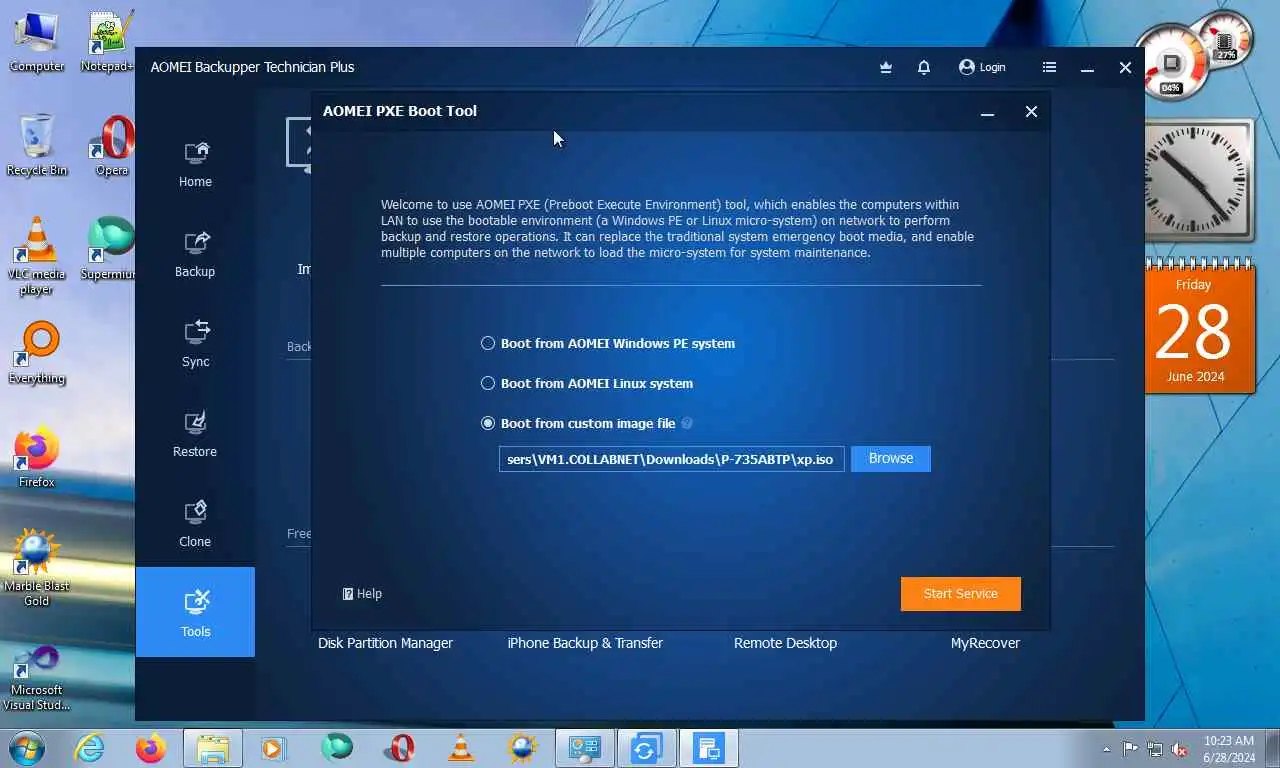Select Boot from custom image file
The image size is (1280, 768).
578,423
